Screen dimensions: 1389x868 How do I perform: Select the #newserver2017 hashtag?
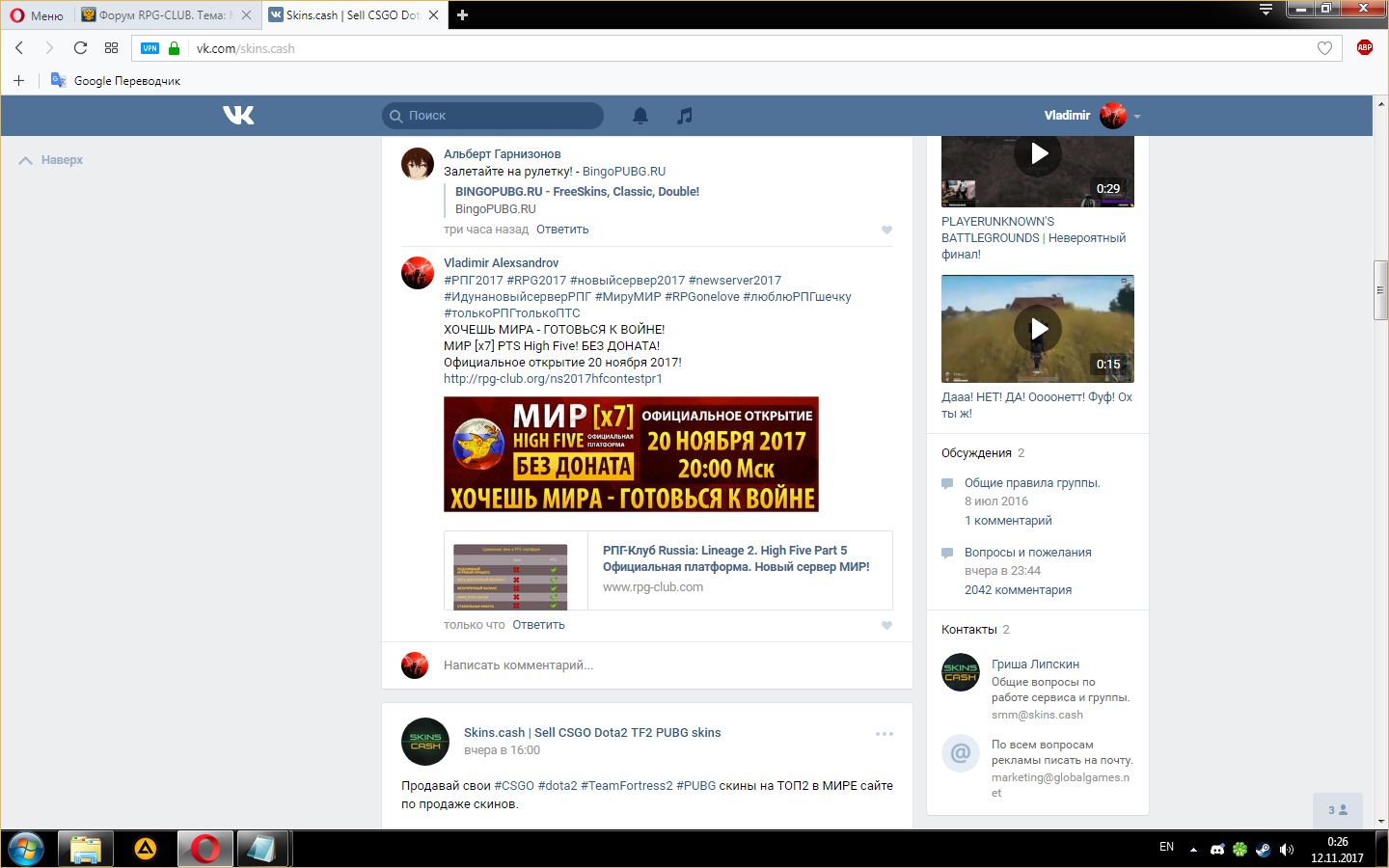pyautogui.click(x=735, y=281)
